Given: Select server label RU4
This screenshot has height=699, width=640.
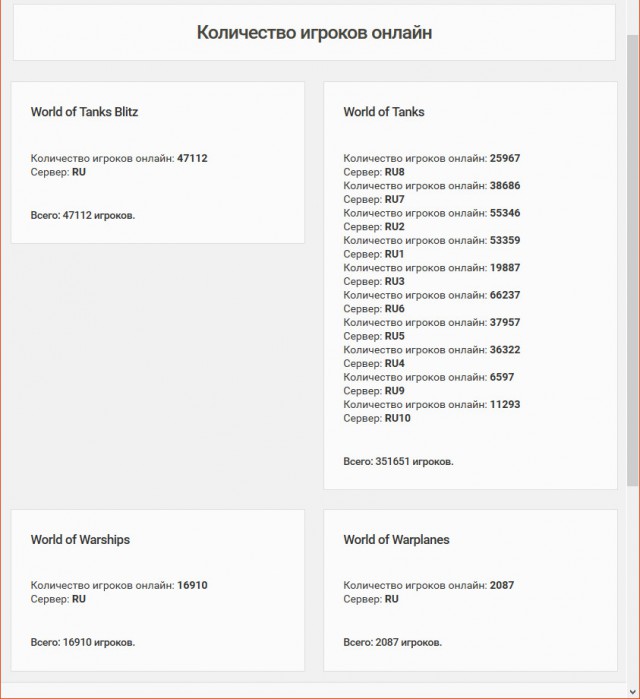Looking at the screenshot, I should tap(394, 363).
